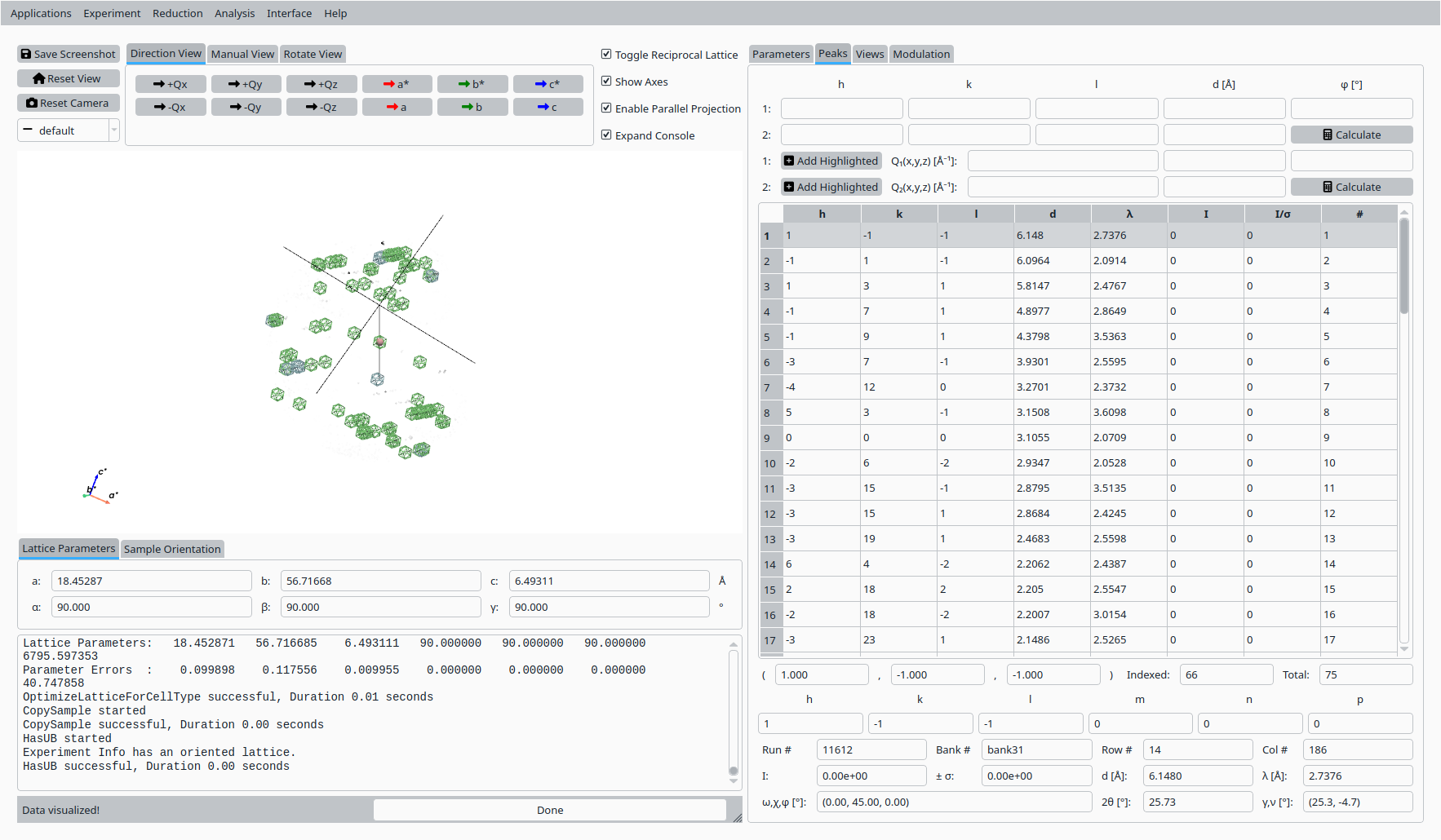The width and height of the screenshot is (1441, 840).
Task: Orient view along red a* arrow
Action: coord(397,84)
